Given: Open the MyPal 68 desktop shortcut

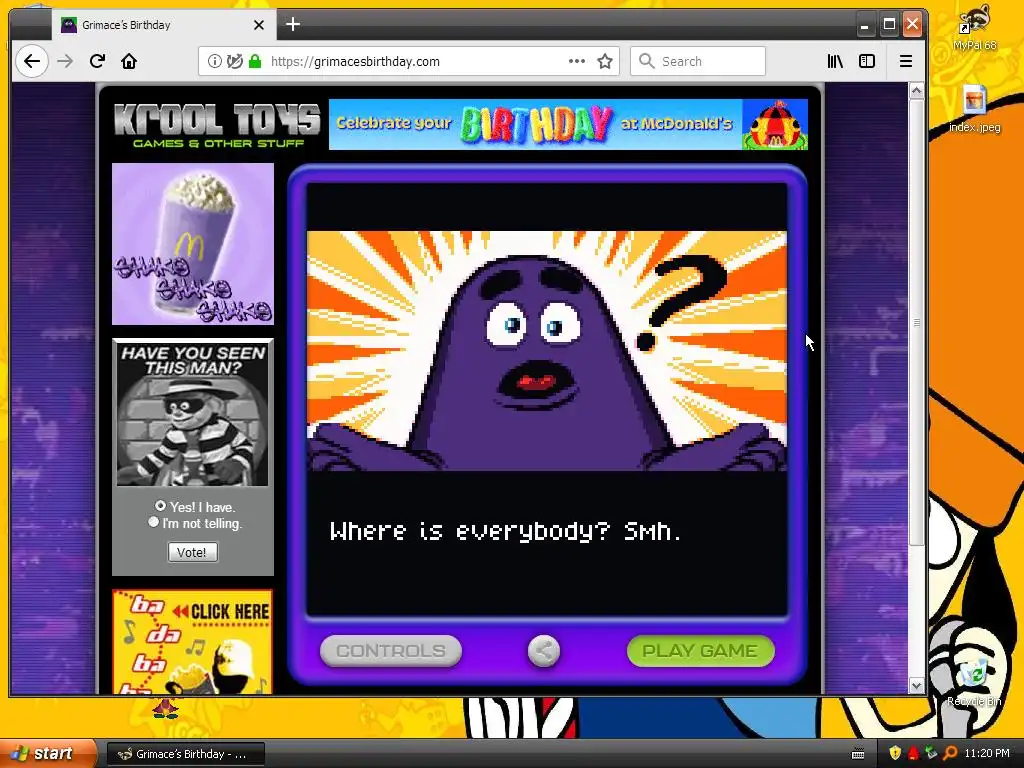Looking at the screenshot, I should pos(974,29).
